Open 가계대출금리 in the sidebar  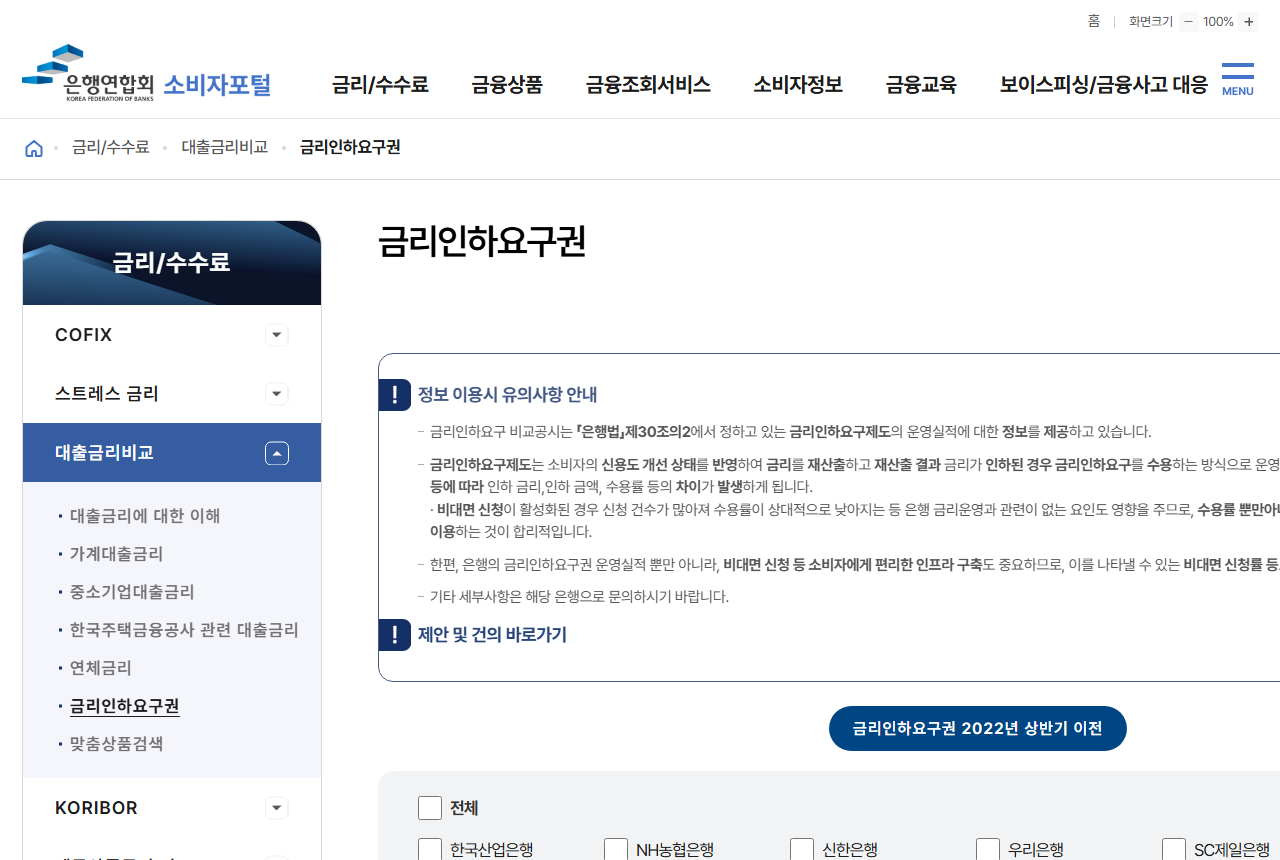tap(116, 554)
